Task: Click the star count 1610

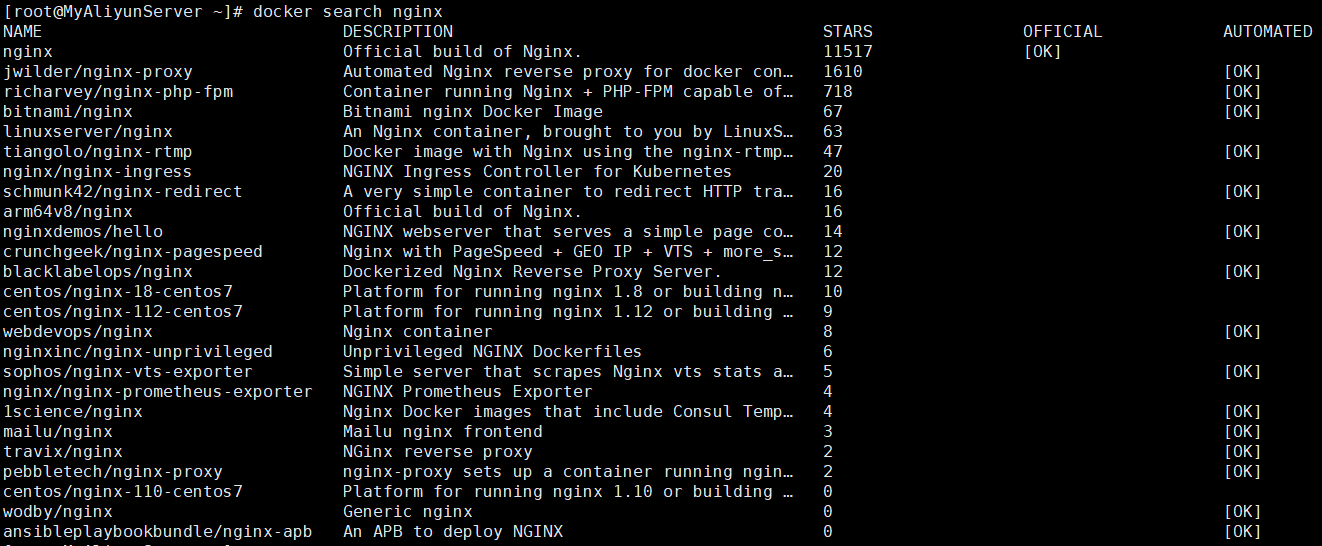Action: pos(843,71)
